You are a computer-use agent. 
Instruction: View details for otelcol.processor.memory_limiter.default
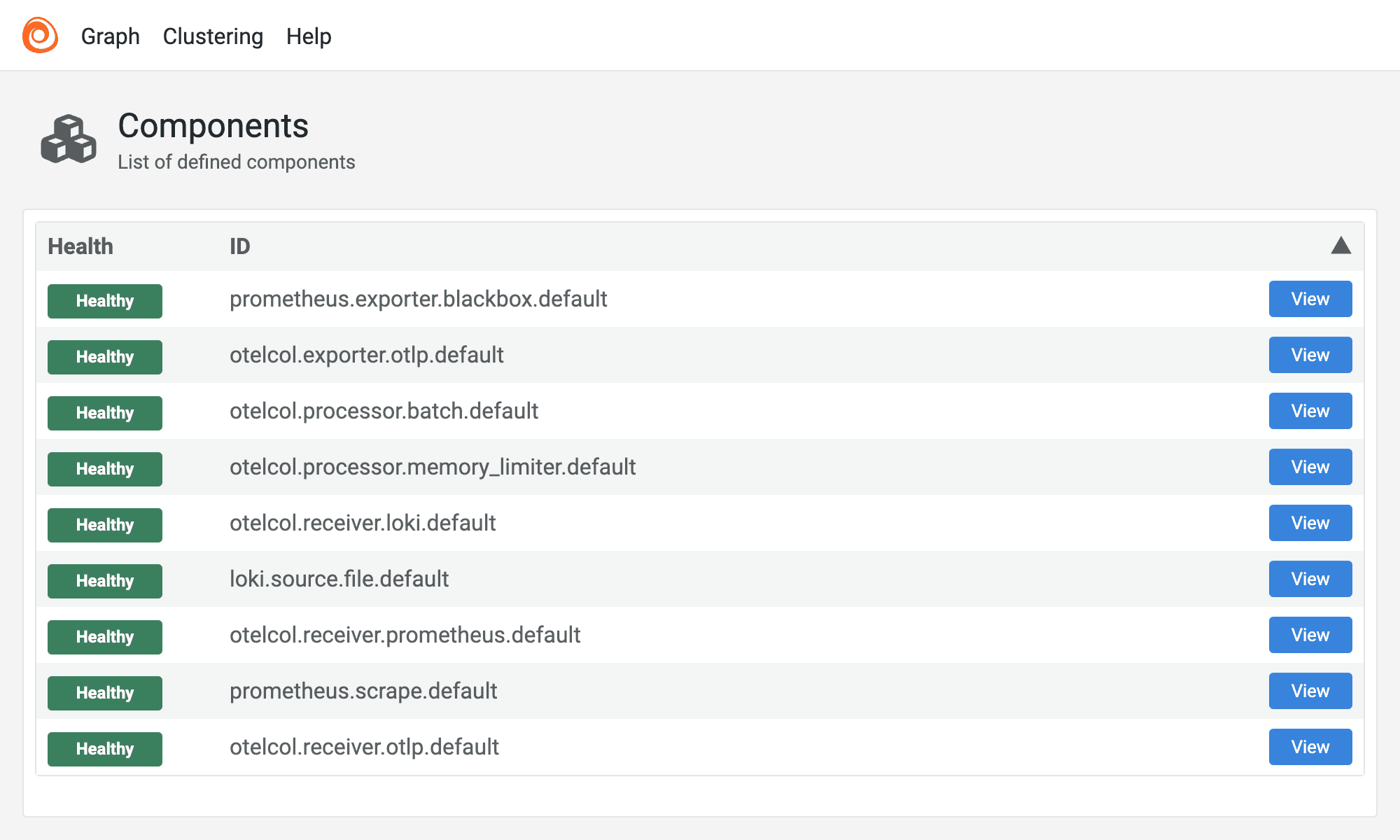tap(1310, 467)
